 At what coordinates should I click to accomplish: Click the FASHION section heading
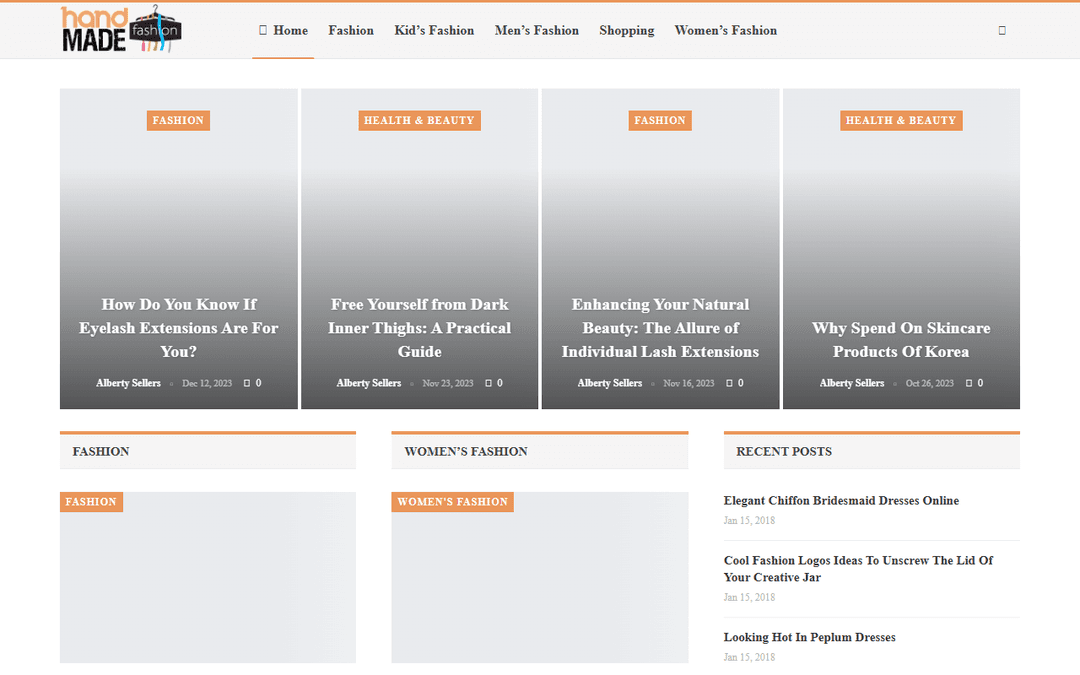(101, 452)
